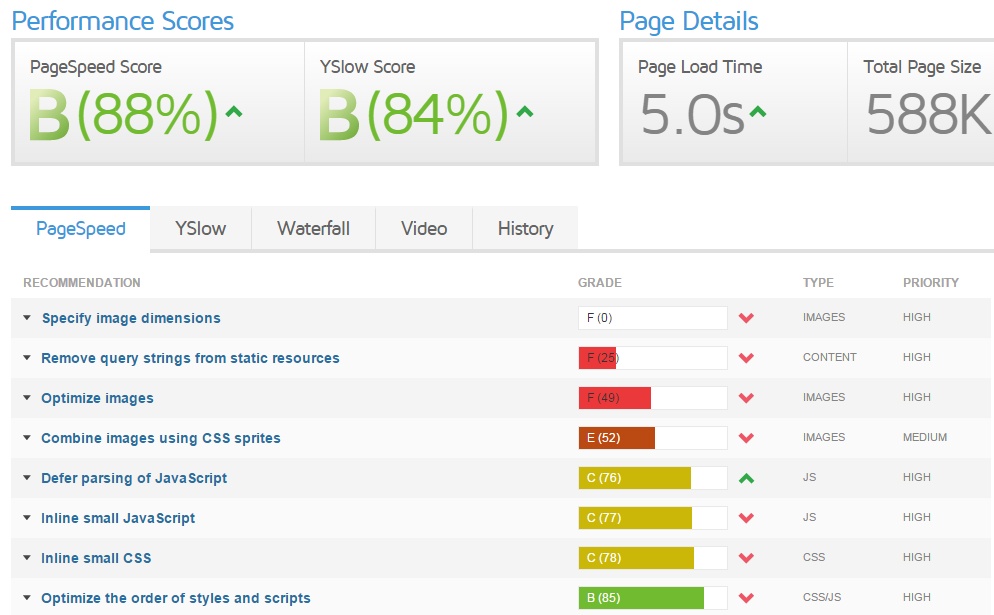The image size is (994, 615).
Task: Open the Optimize images recommendation link
Action: click(x=97, y=398)
